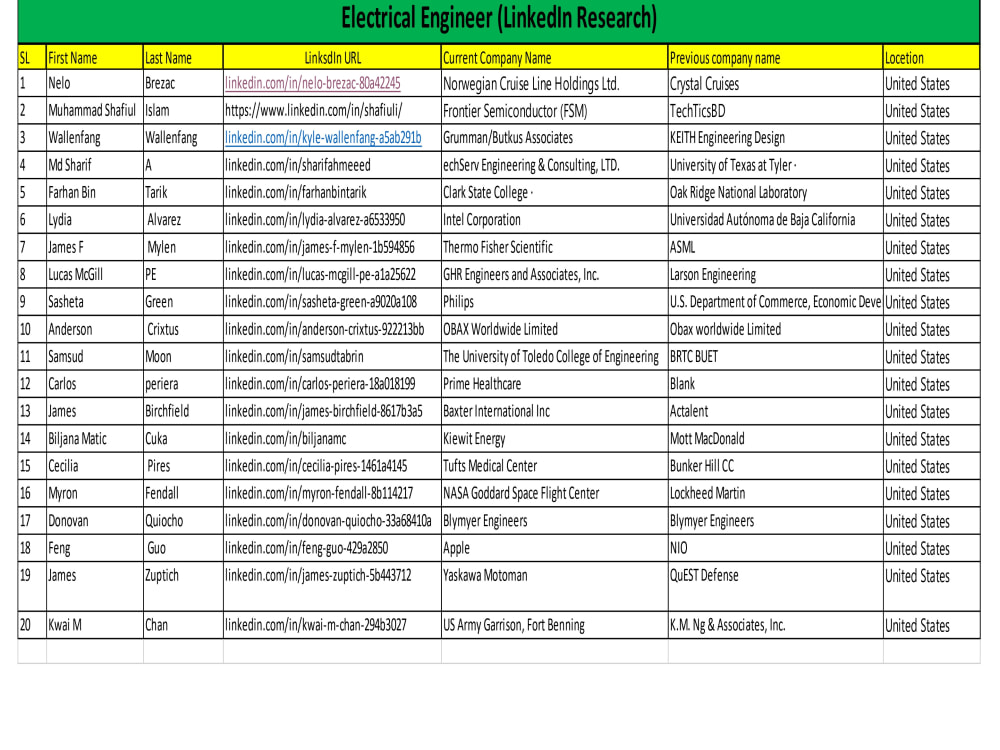Select the 'linkedin.com/in/donovan-quiocho-33a68410a' cell
1000x750 pixels.
332,522
